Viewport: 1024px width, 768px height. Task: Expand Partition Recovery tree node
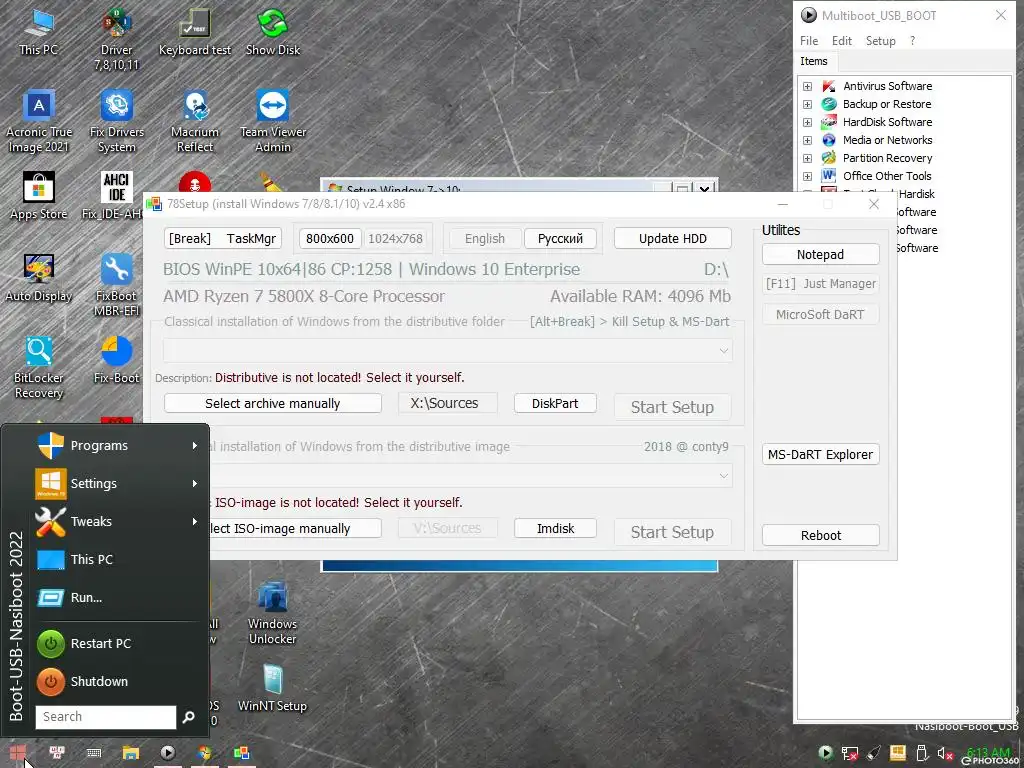[x=808, y=158]
